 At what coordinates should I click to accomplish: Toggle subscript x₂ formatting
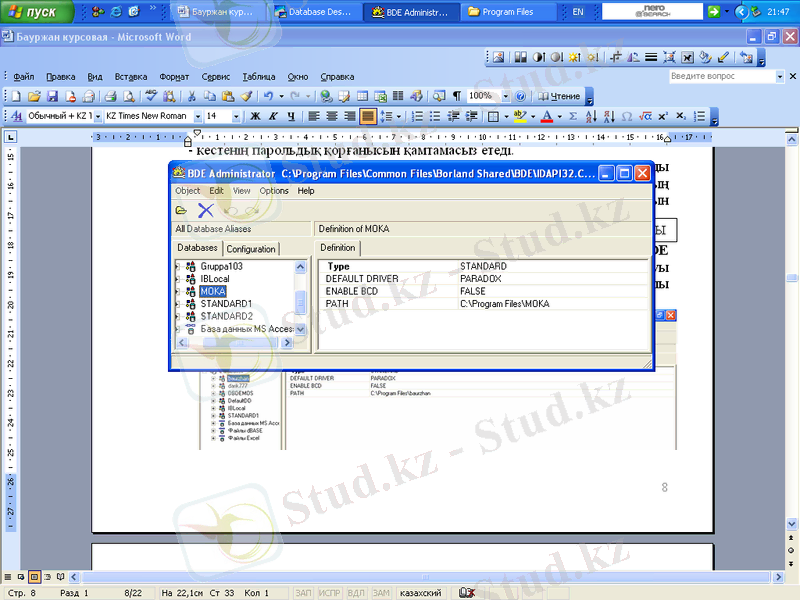coord(681,116)
